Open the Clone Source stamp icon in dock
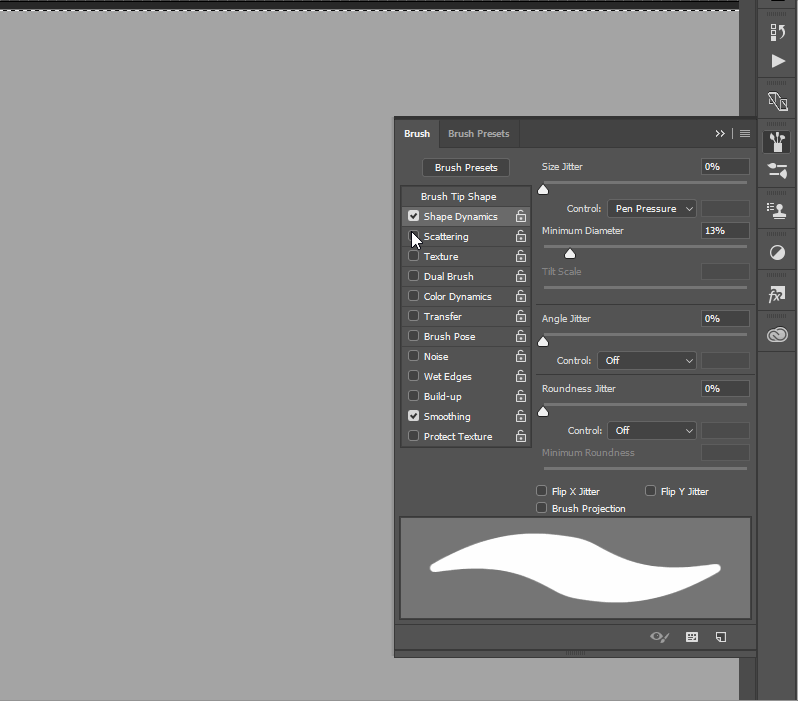 [777, 211]
